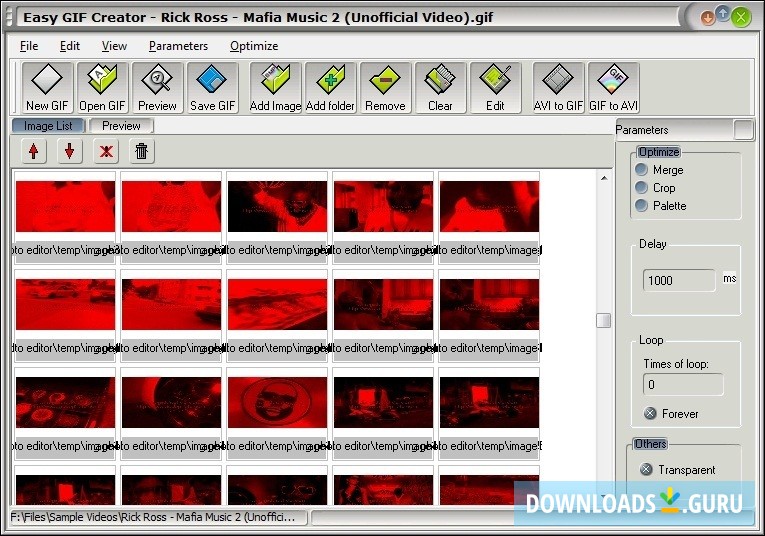Click the Optimize group label
Screen dimensions: 765x536
(659, 152)
